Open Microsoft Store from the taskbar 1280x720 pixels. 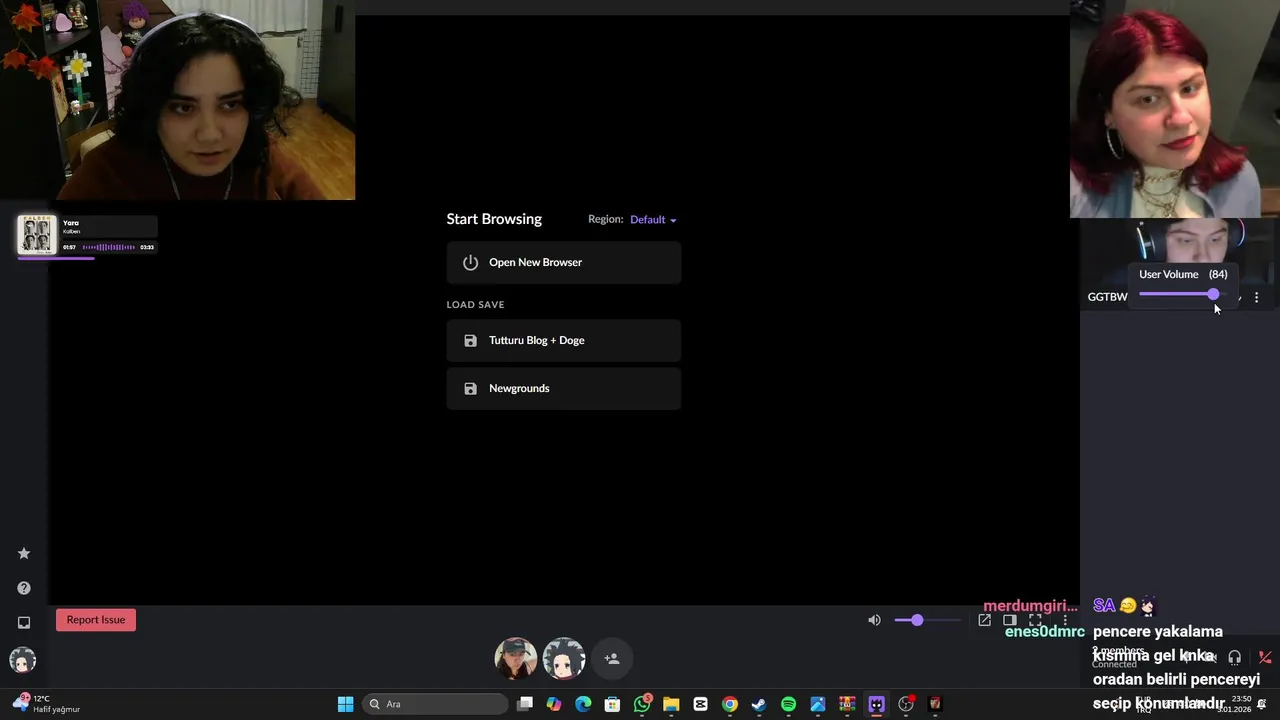[x=612, y=704]
